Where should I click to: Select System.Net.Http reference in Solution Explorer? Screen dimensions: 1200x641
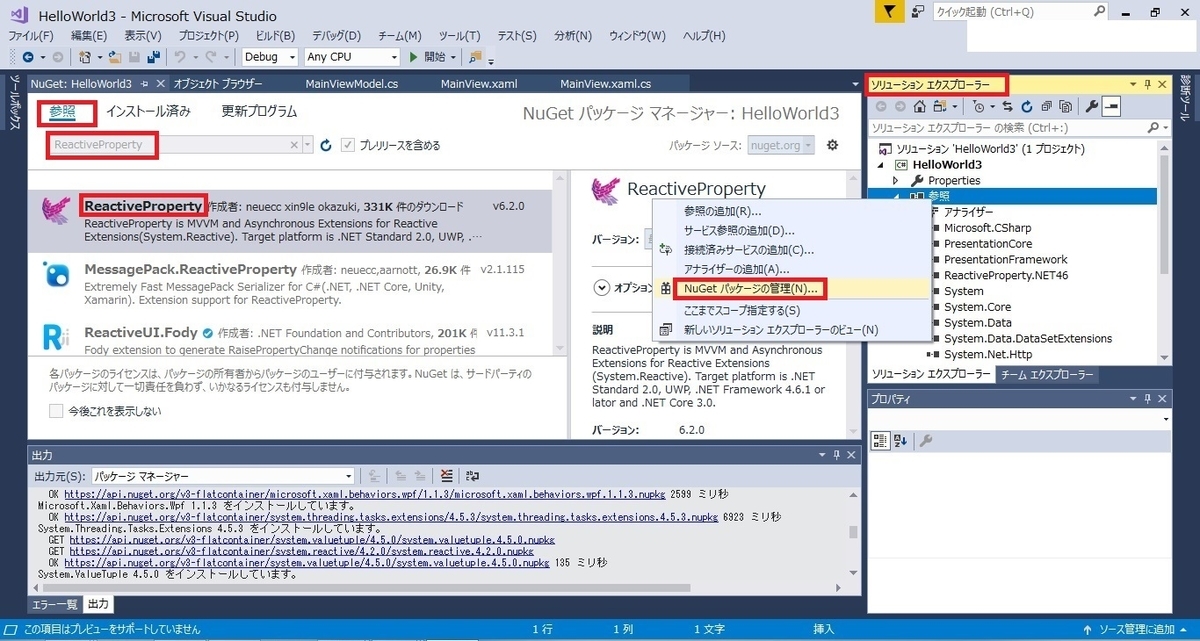(987, 354)
